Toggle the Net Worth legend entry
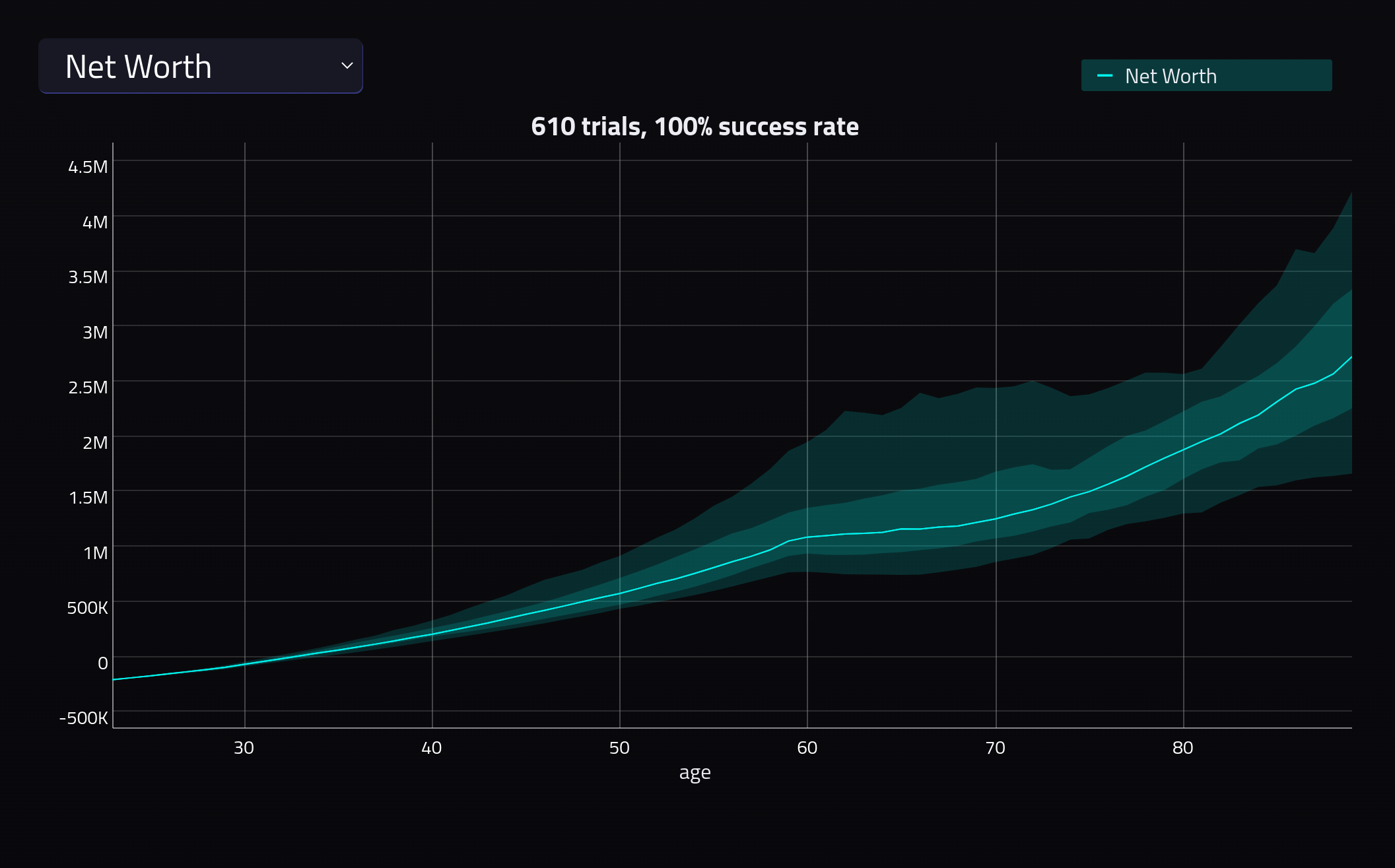Image resolution: width=1395 pixels, height=868 pixels. click(x=1206, y=76)
